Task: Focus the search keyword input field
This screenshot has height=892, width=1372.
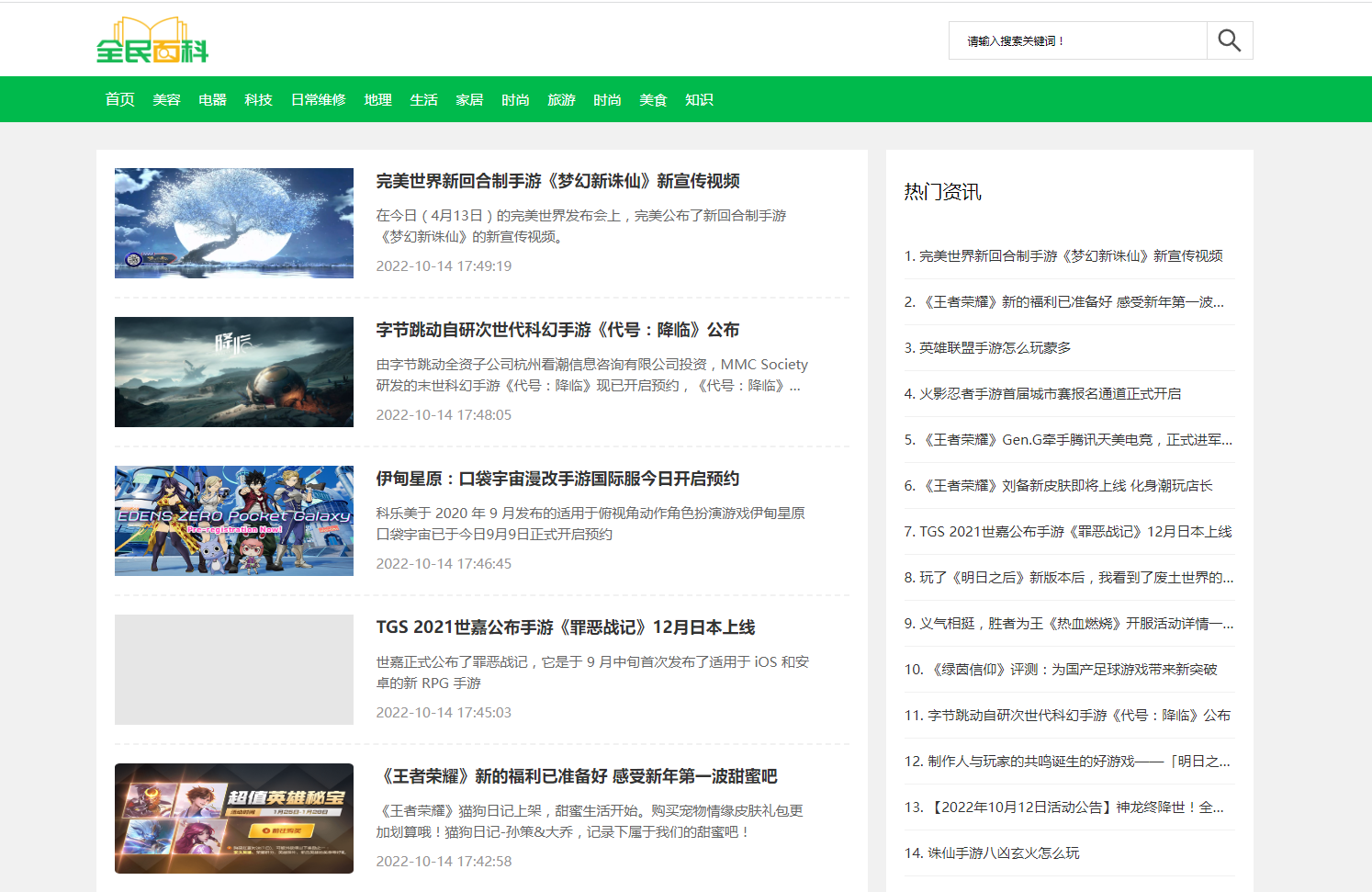Action: [1078, 40]
